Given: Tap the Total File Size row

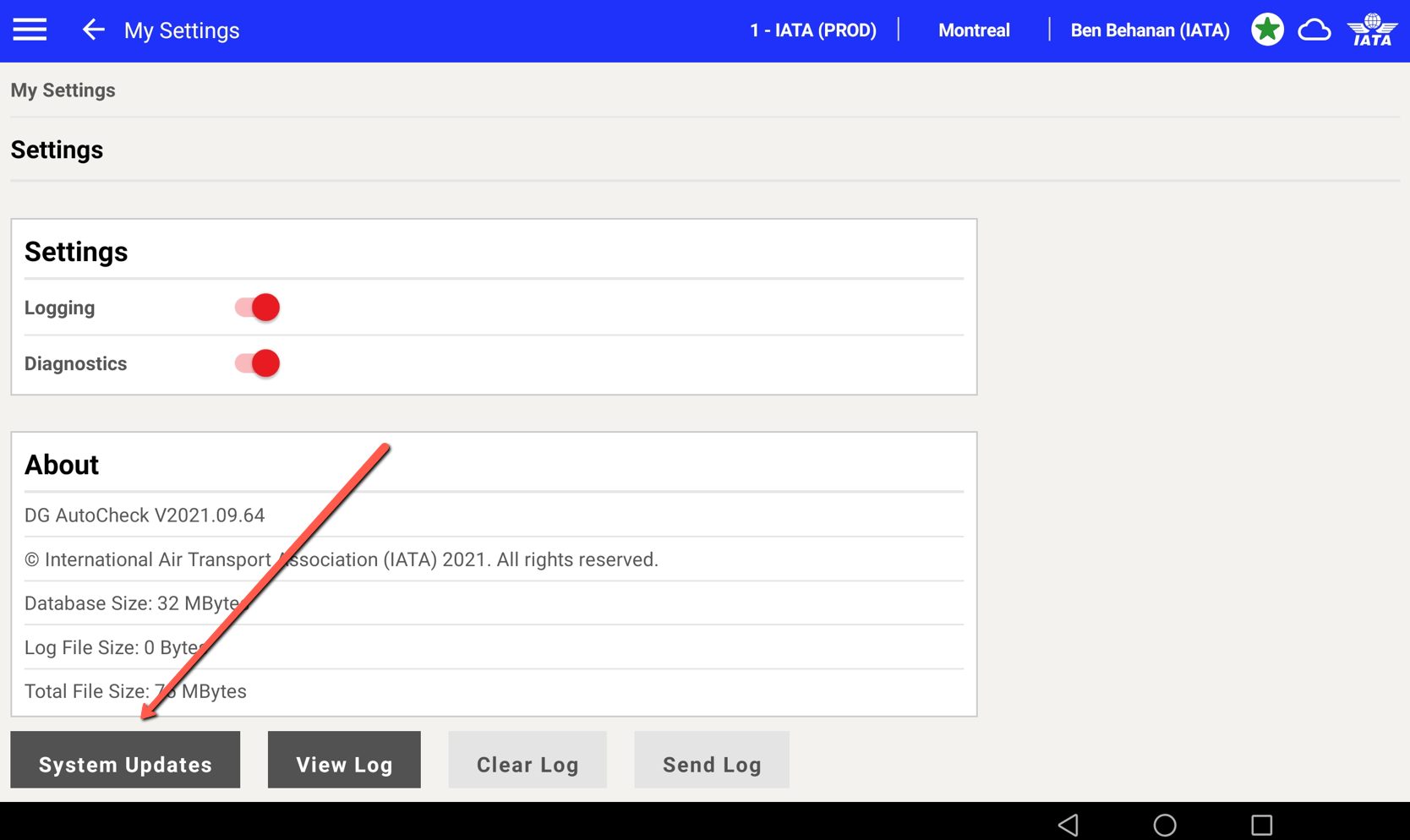Looking at the screenshot, I should (494, 691).
